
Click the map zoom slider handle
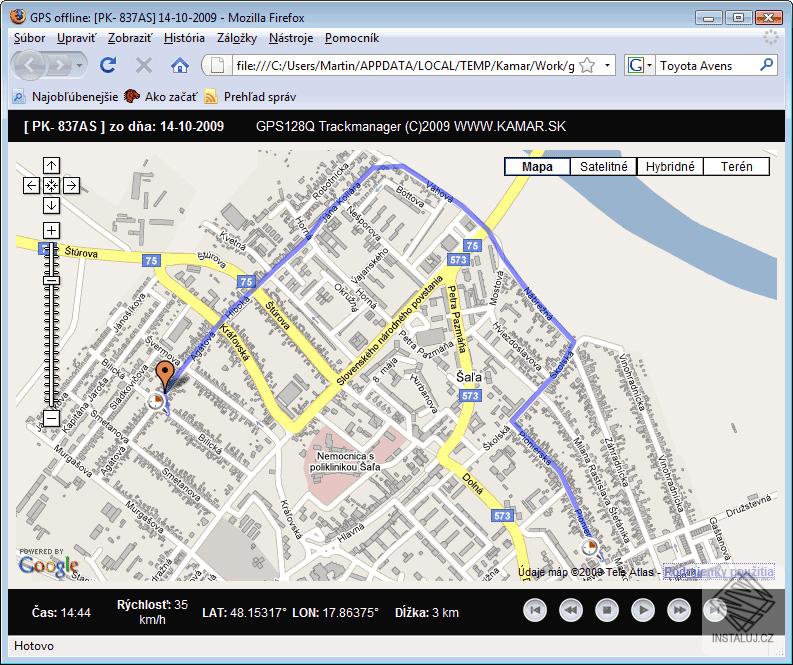coord(51,280)
